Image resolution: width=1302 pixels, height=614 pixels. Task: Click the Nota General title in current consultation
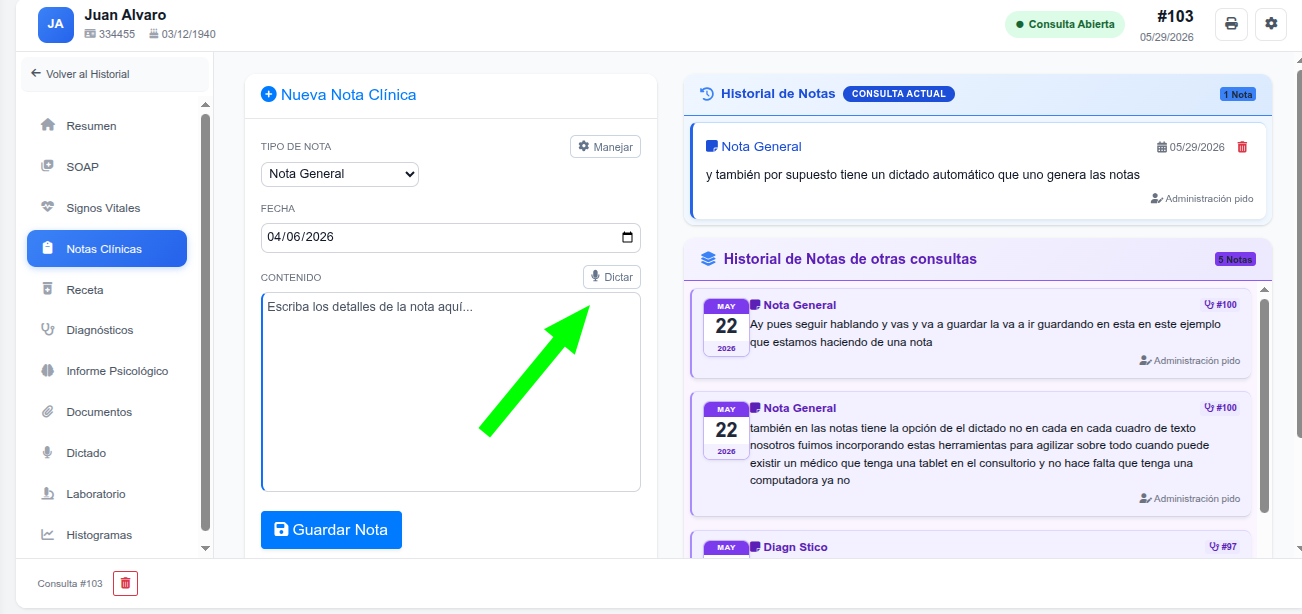pyautogui.click(x=761, y=147)
